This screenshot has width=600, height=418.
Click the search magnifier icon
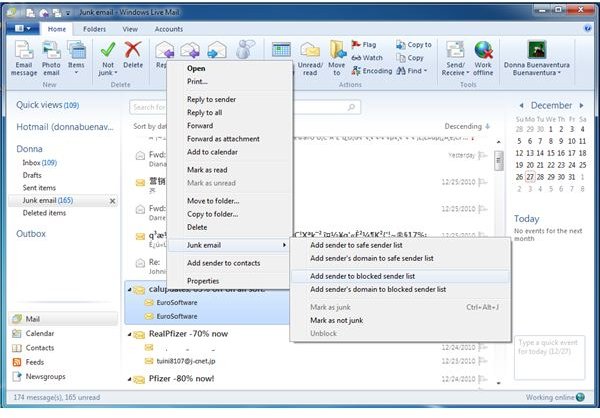coord(351,107)
